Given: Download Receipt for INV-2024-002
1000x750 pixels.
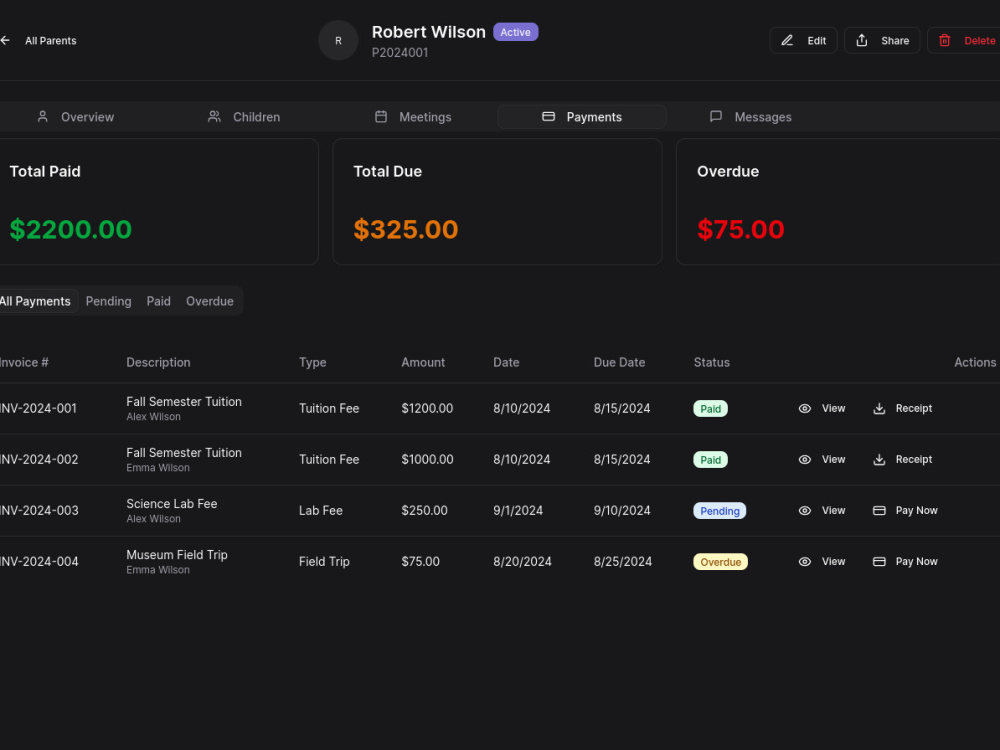Looking at the screenshot, I should pos(913,460).
